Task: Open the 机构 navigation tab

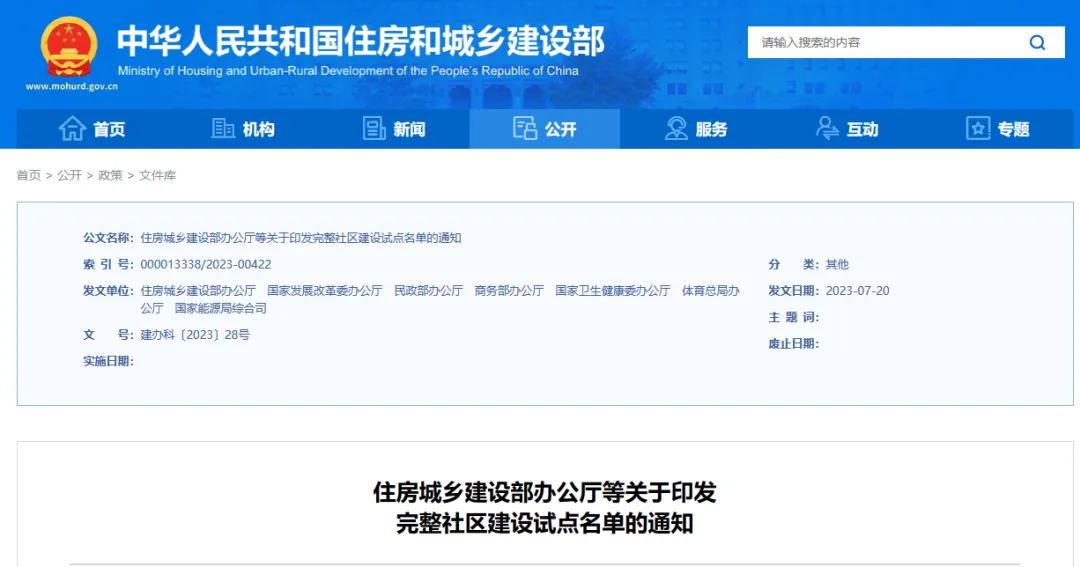Action: click(x=243, y=129)
